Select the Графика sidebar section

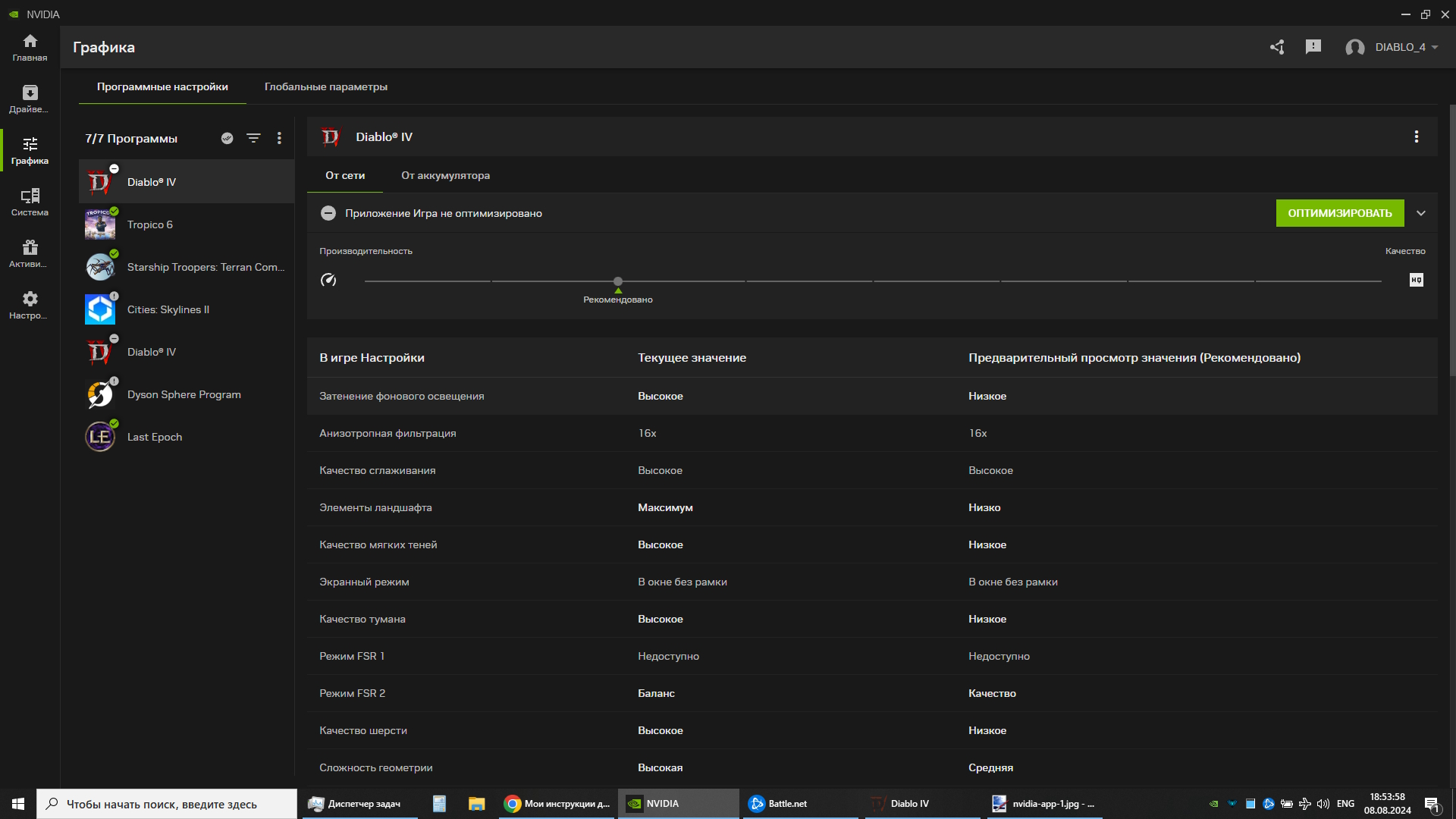(30, 151)
